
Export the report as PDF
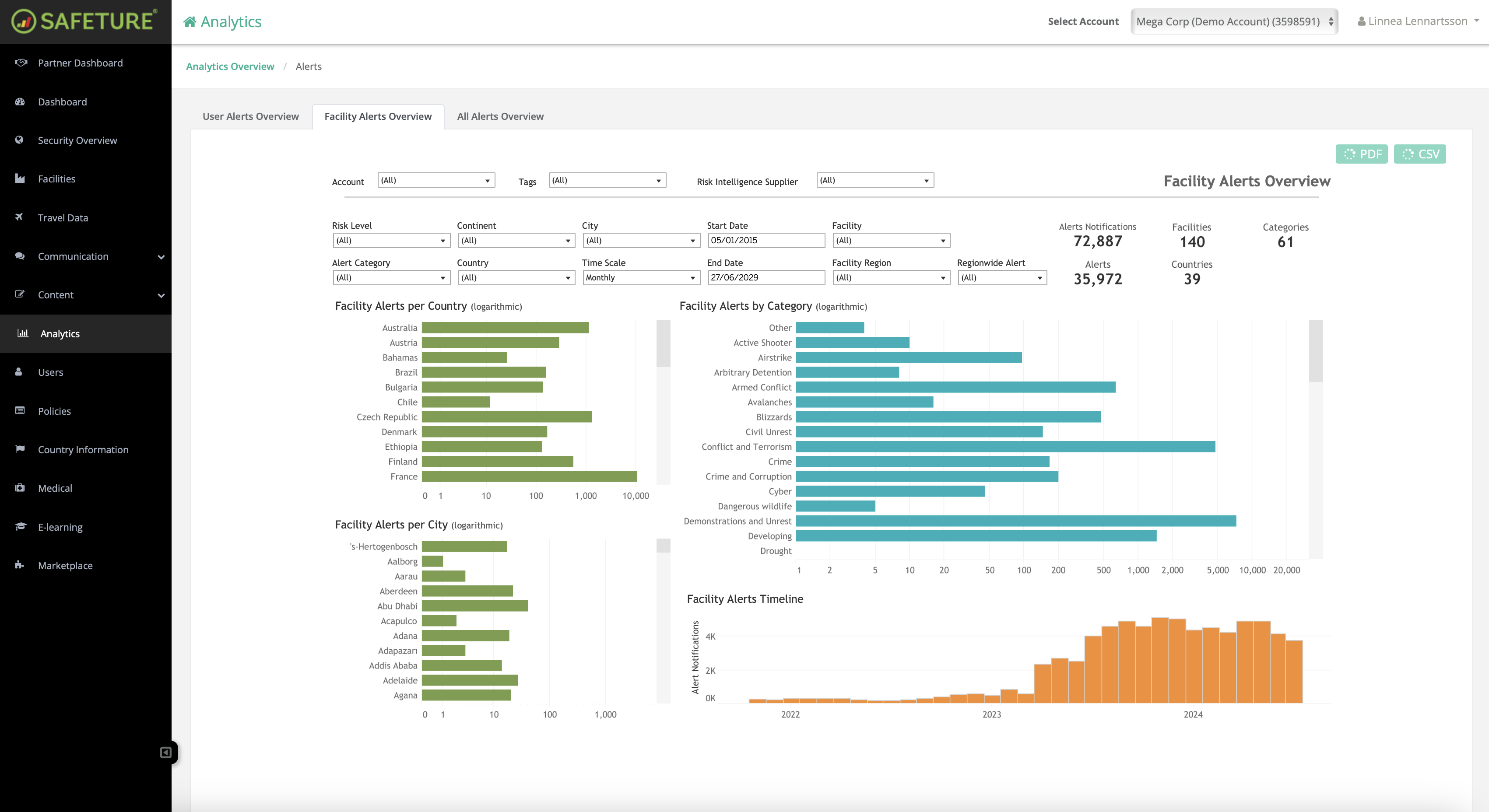click(x=1361, y=154)
